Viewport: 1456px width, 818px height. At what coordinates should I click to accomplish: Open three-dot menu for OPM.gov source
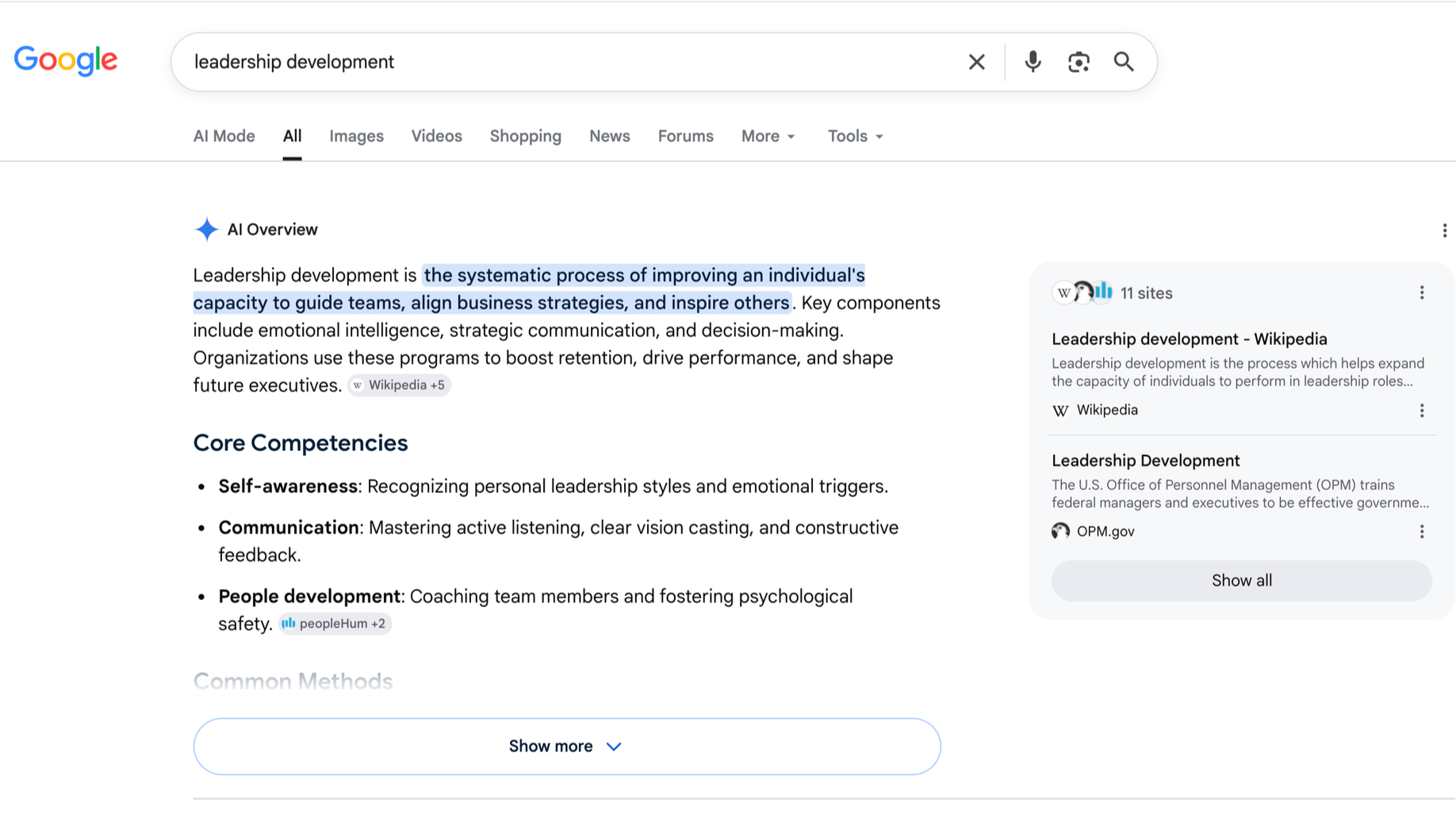[1421, 532]
